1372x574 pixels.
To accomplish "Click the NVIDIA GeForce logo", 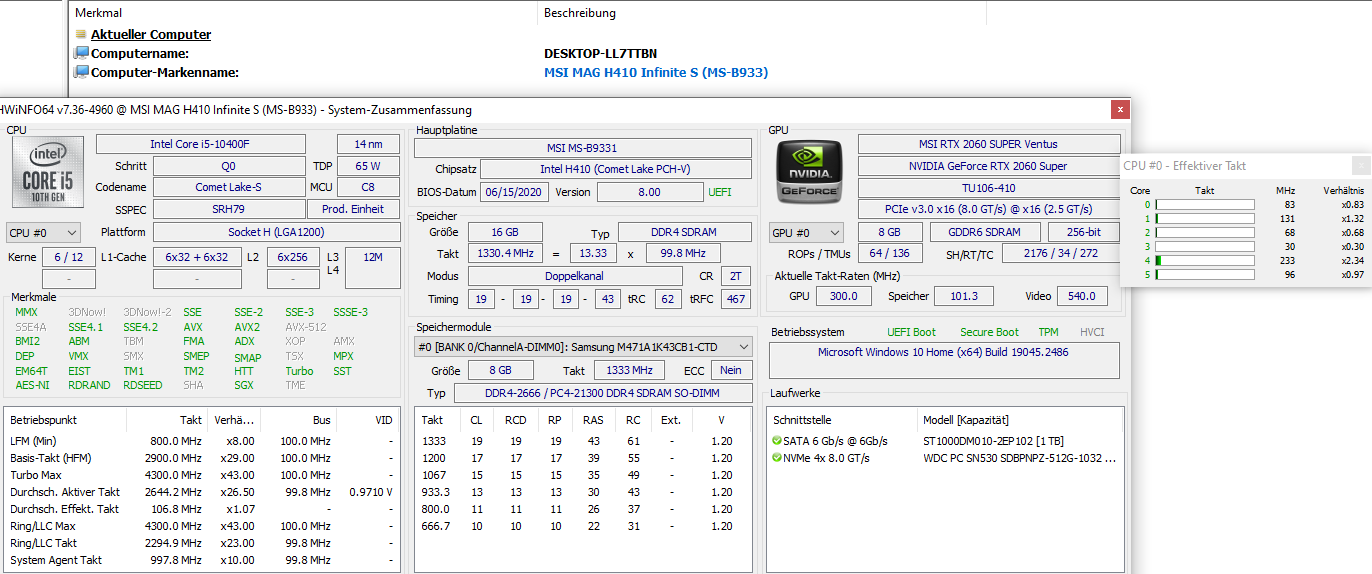I will coord(809,172).
